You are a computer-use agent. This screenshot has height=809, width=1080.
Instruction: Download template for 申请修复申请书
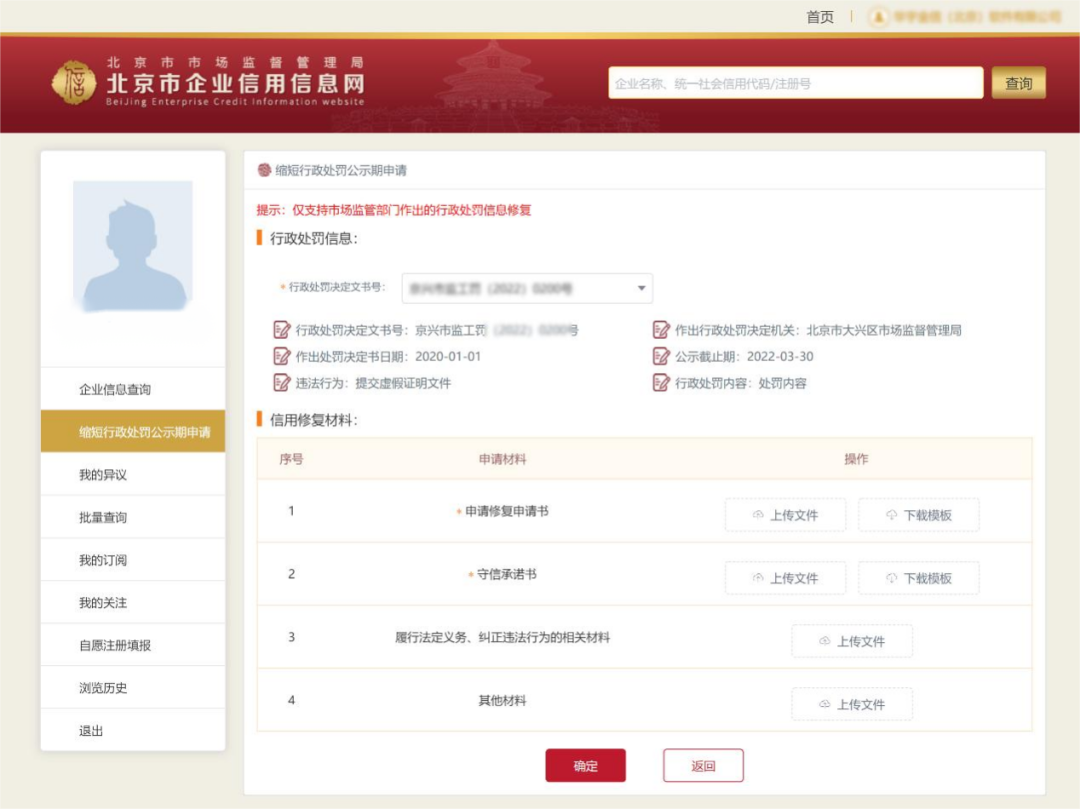[x=918, y=515]
